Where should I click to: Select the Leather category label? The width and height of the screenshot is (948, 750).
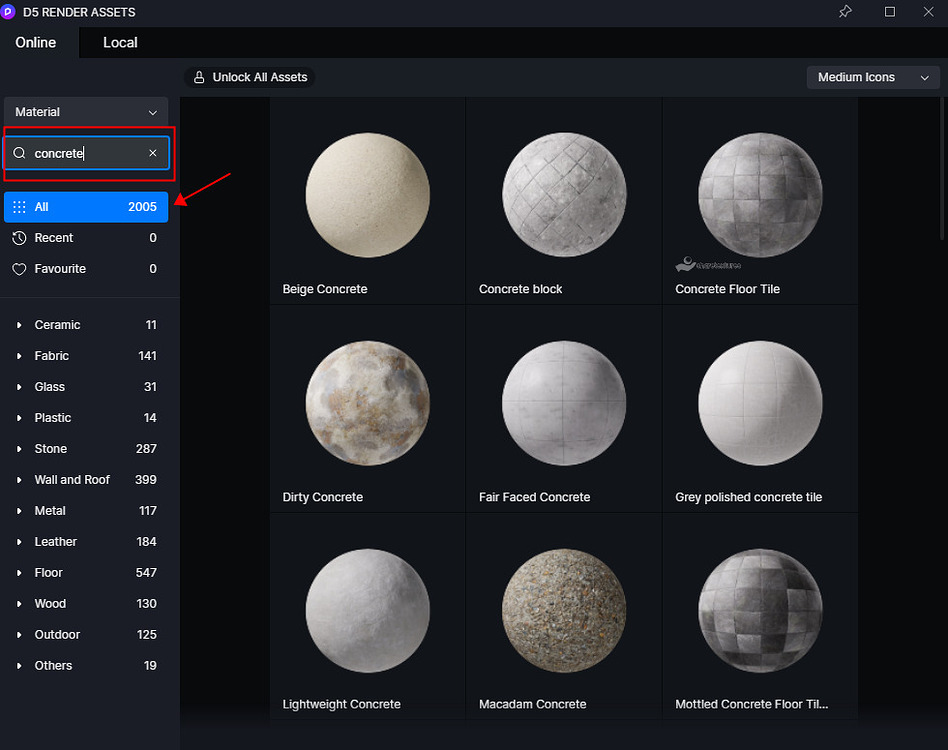click(x=56, y=542)
